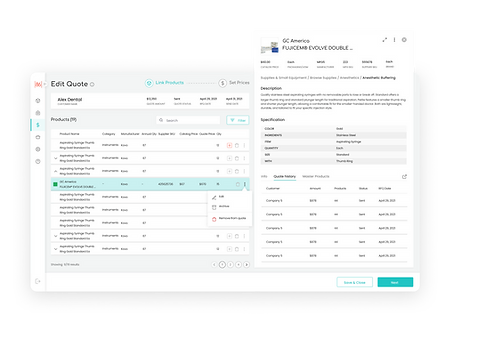Click the trash icon on the highlighted GC America row
The width and height of the screenshot is (485, 363).
(238, 184)
